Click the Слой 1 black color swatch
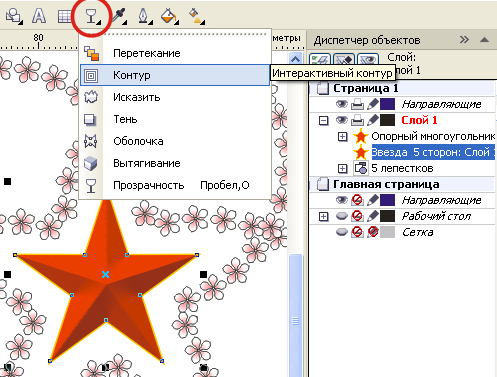497x377 pixels. (x=388, y=120)
